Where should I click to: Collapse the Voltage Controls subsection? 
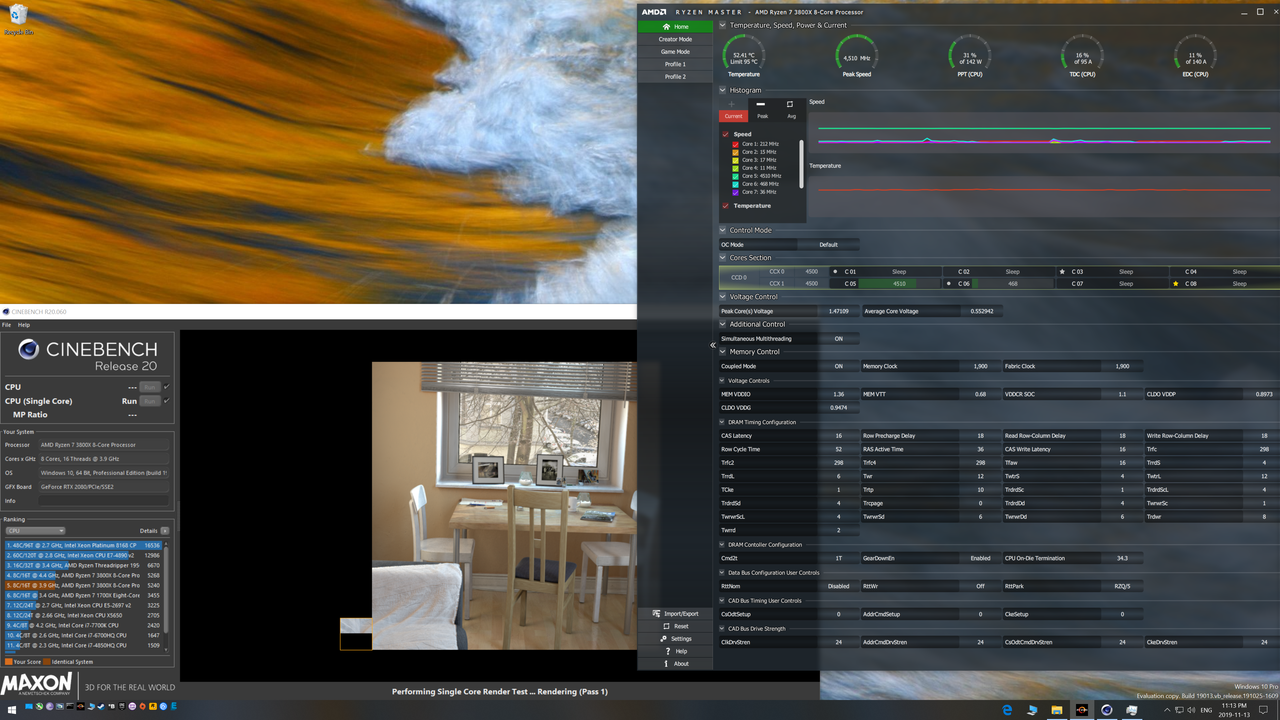pos(723,380)
